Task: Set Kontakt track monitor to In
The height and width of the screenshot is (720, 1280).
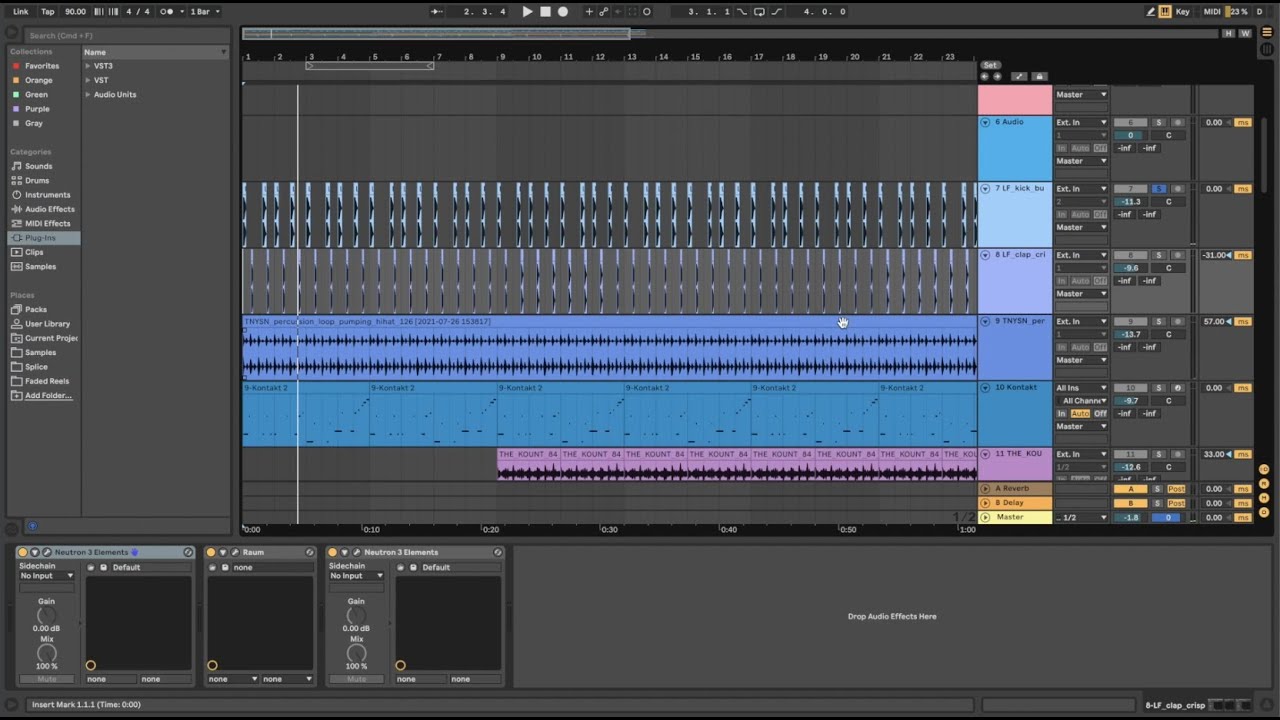Action: [1062, 414]
